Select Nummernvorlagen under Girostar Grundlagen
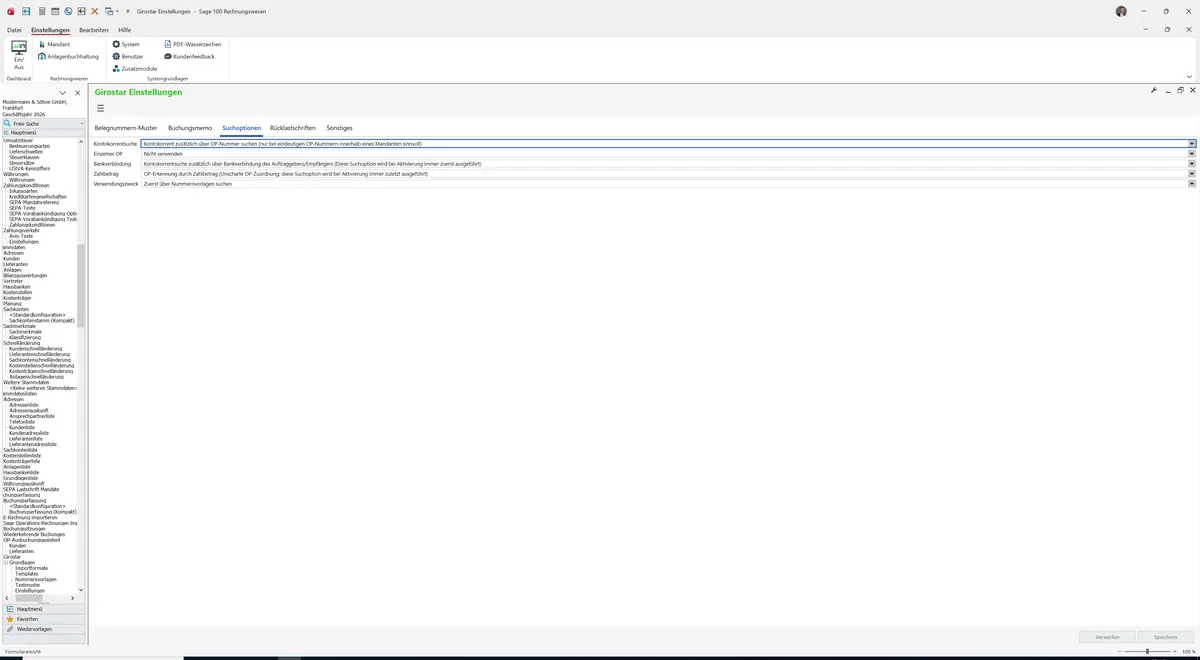The width and height of the screenshot is (1200, 660). tap(35, 579)
